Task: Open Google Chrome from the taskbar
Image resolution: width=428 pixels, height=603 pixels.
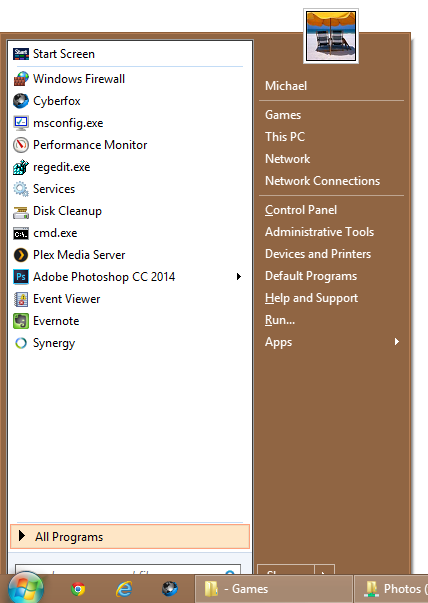Action: pos(78,589)
